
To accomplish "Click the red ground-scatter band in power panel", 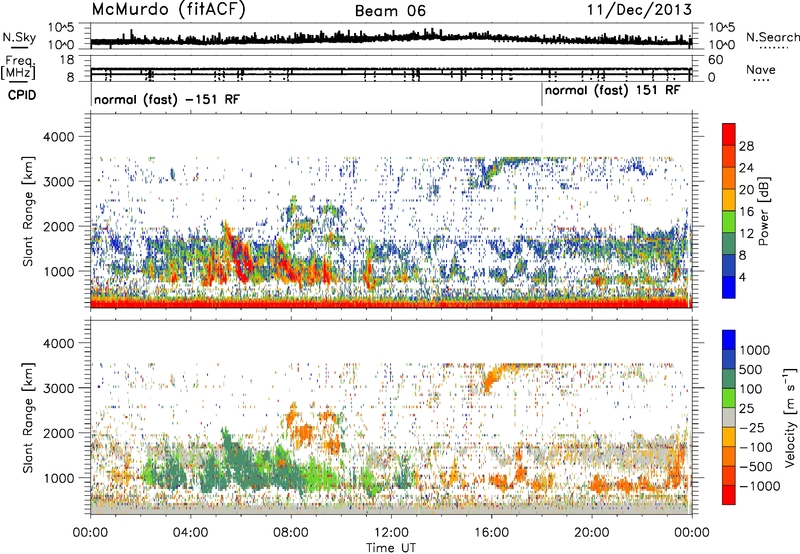I will pyautogui.click(x=391, y=303).
